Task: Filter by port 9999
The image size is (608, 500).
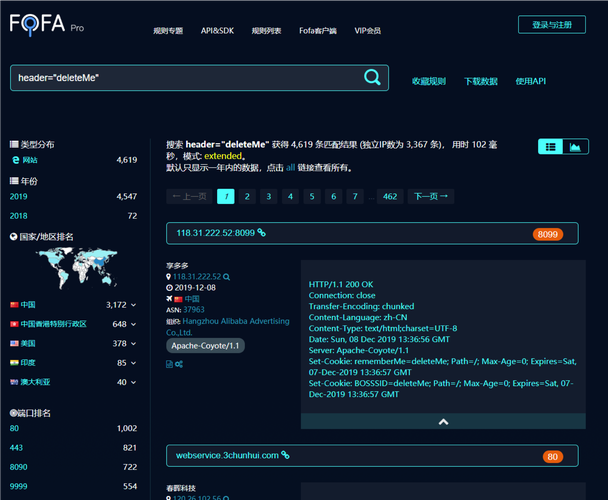Action: (x=19, y=486)
